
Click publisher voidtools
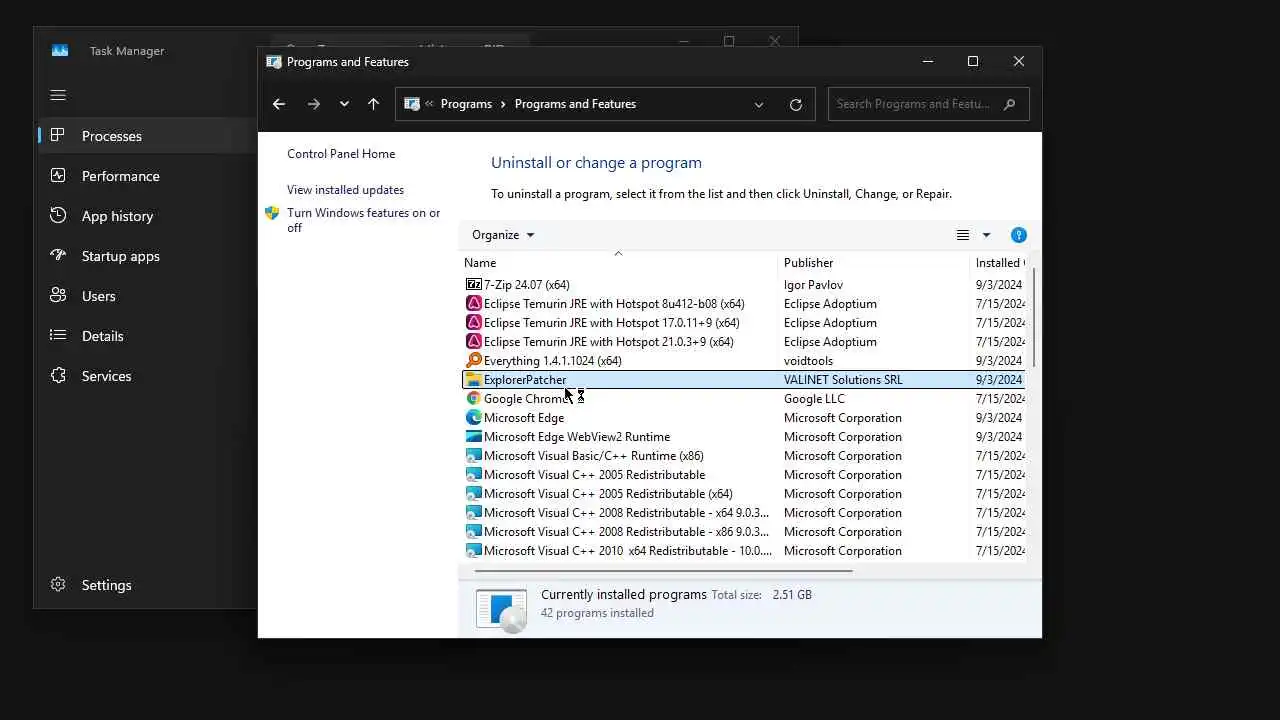coord(808,361)
